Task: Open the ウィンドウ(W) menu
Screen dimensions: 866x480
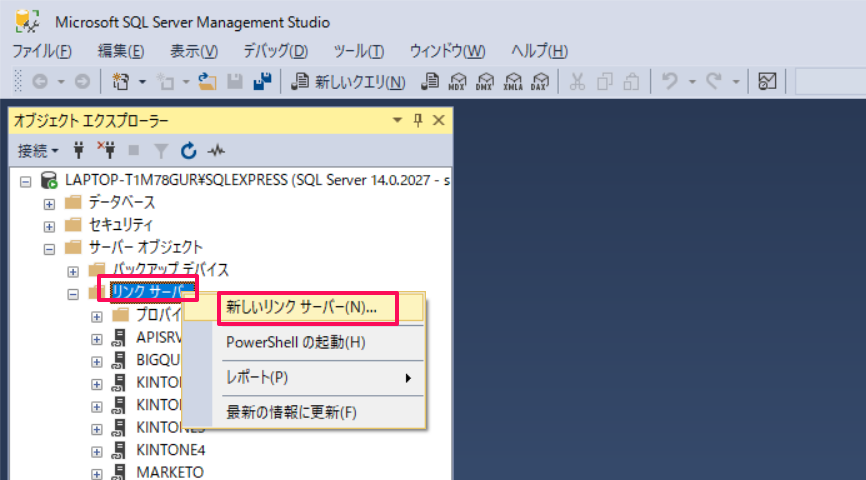Action: click(x=447, y=51)
